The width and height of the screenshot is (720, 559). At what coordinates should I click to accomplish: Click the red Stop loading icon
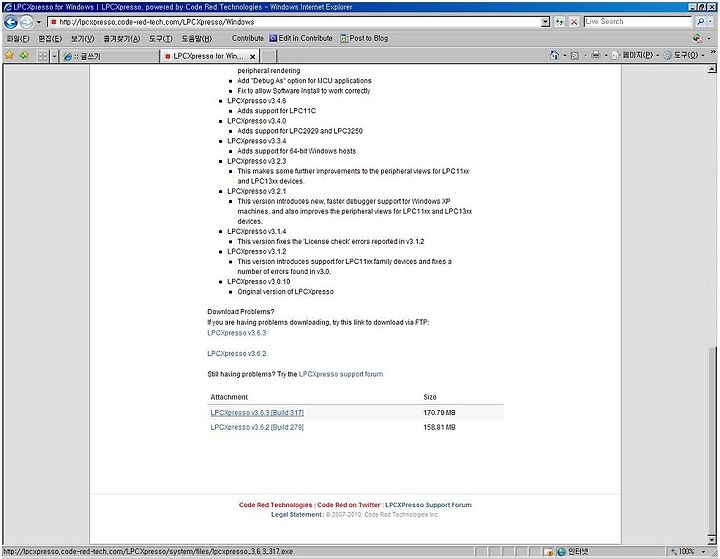click(x=574, y=22)
